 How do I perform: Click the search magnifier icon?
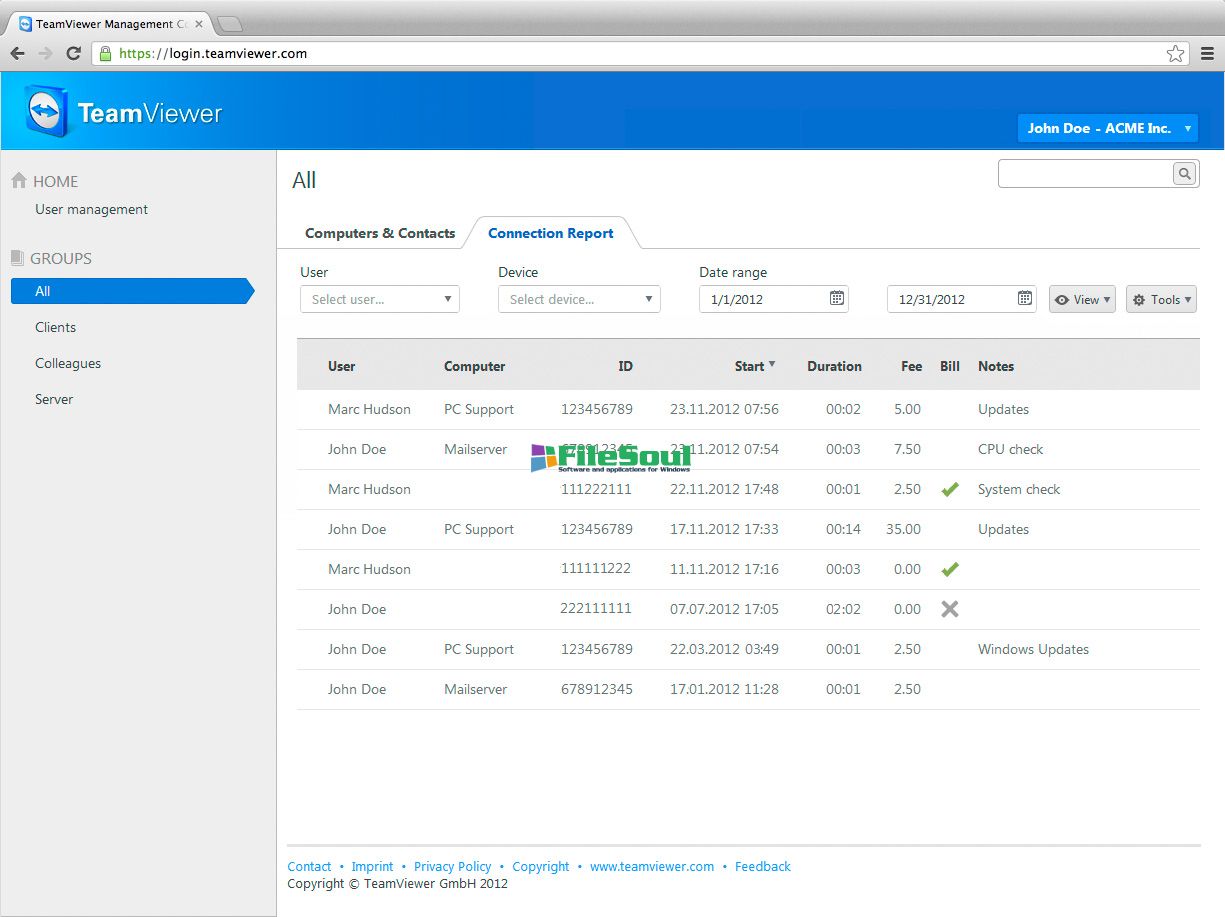coord(1184,174)
